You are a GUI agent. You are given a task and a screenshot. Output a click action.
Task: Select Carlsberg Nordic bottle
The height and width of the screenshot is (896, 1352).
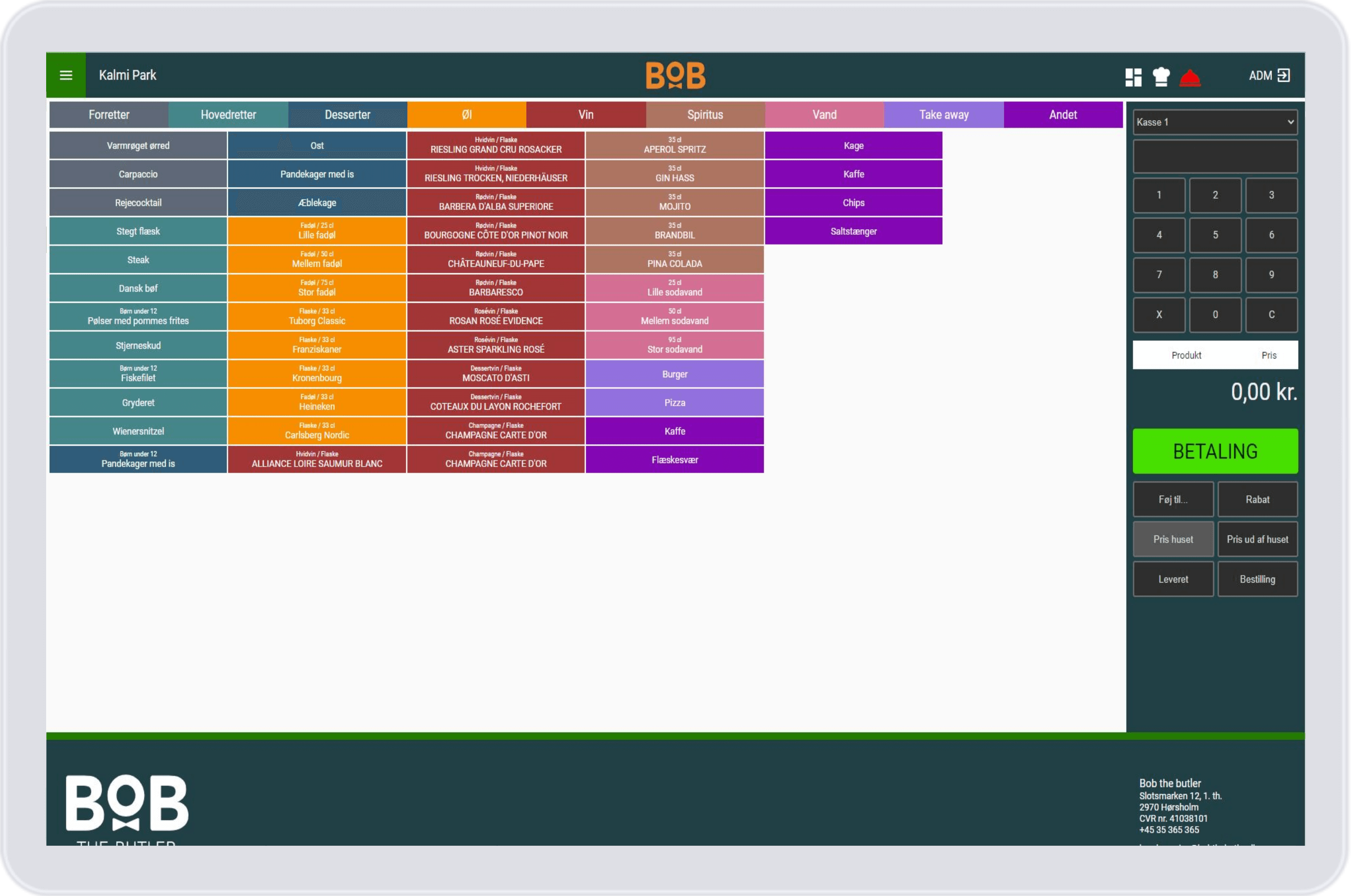click(317, 432)
